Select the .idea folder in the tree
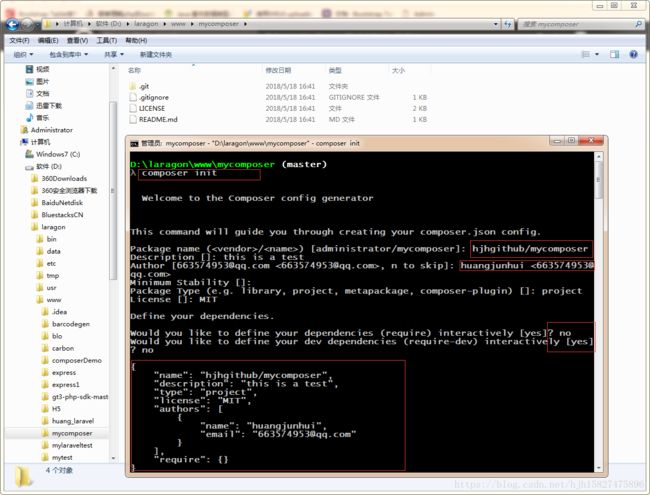 click(59, 312)
